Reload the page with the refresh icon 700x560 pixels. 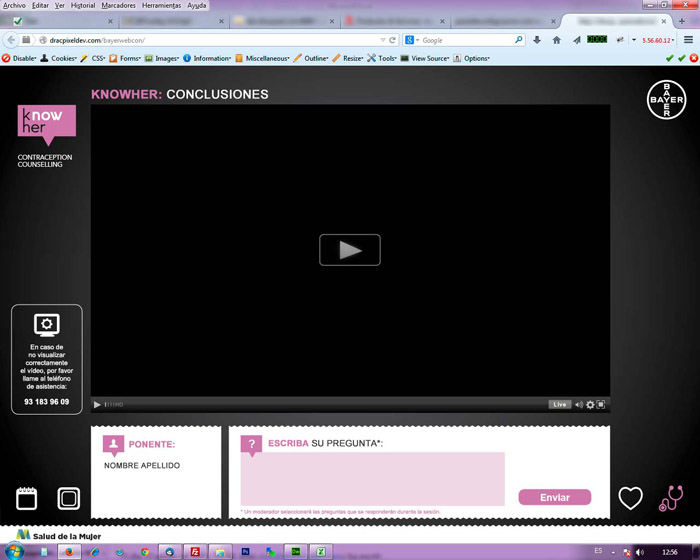pos(392,40)
